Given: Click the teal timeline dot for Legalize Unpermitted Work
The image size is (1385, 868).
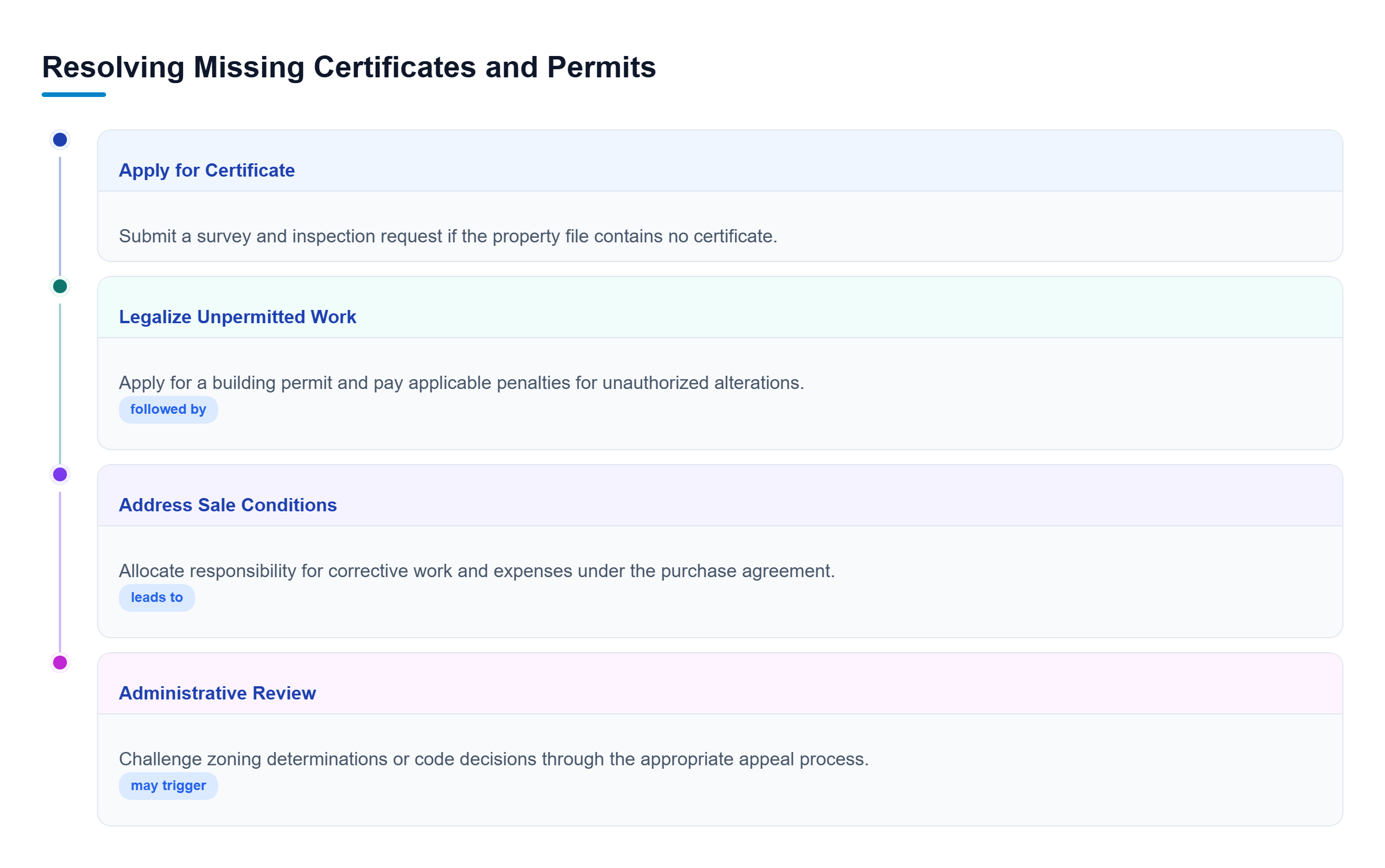Looking at the screenshot, I should pos(60,286).
